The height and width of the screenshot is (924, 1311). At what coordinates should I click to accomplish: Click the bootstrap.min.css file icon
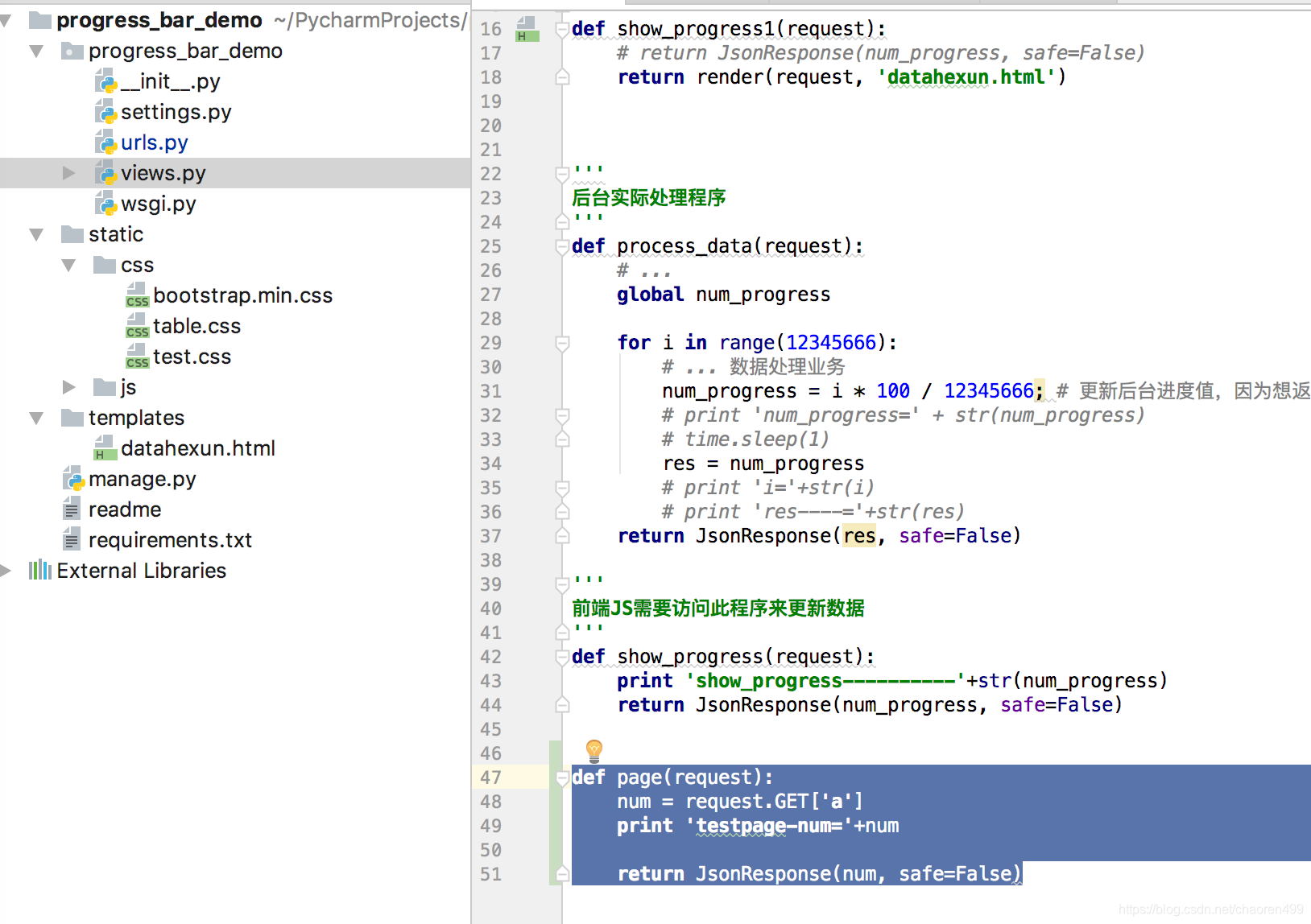point(138,295)
